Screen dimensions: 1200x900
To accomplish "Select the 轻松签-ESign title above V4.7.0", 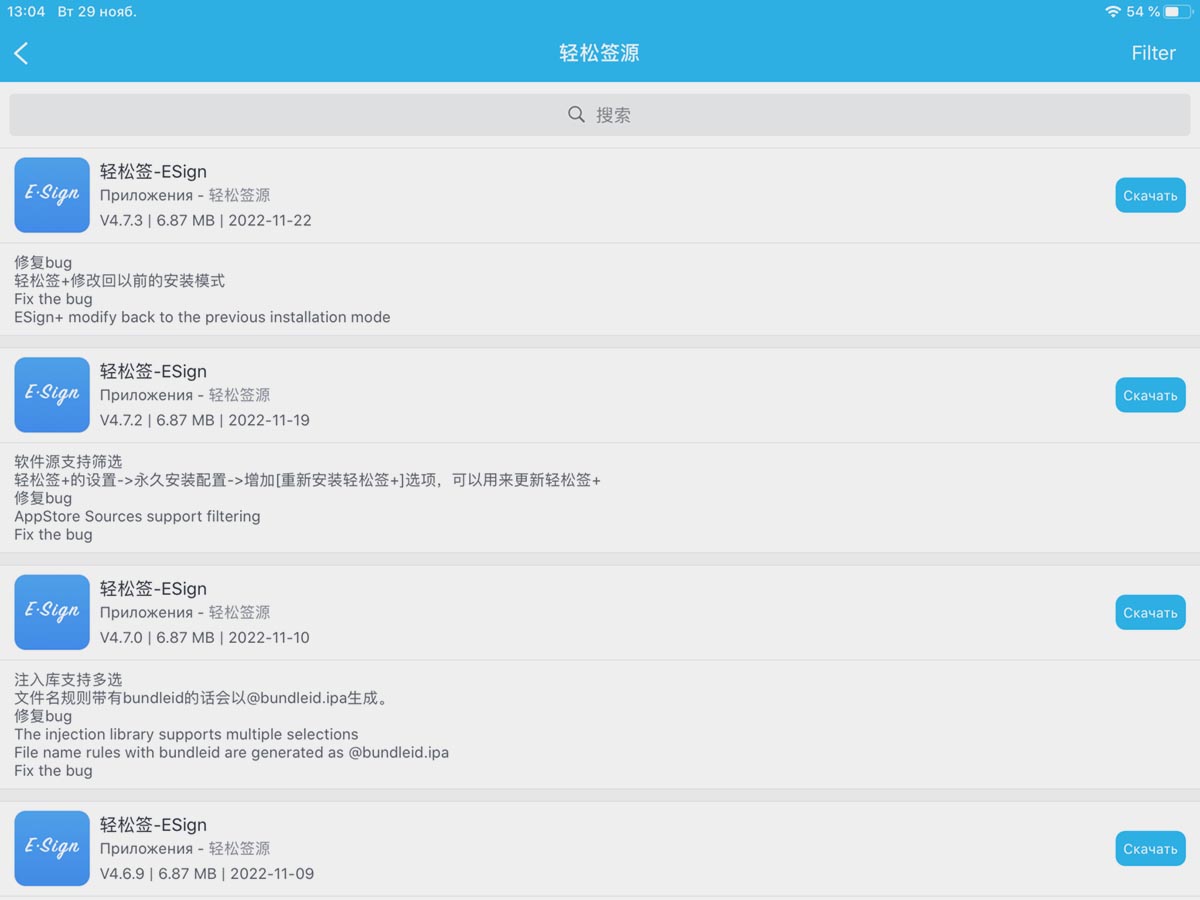I will coord(153,588).
